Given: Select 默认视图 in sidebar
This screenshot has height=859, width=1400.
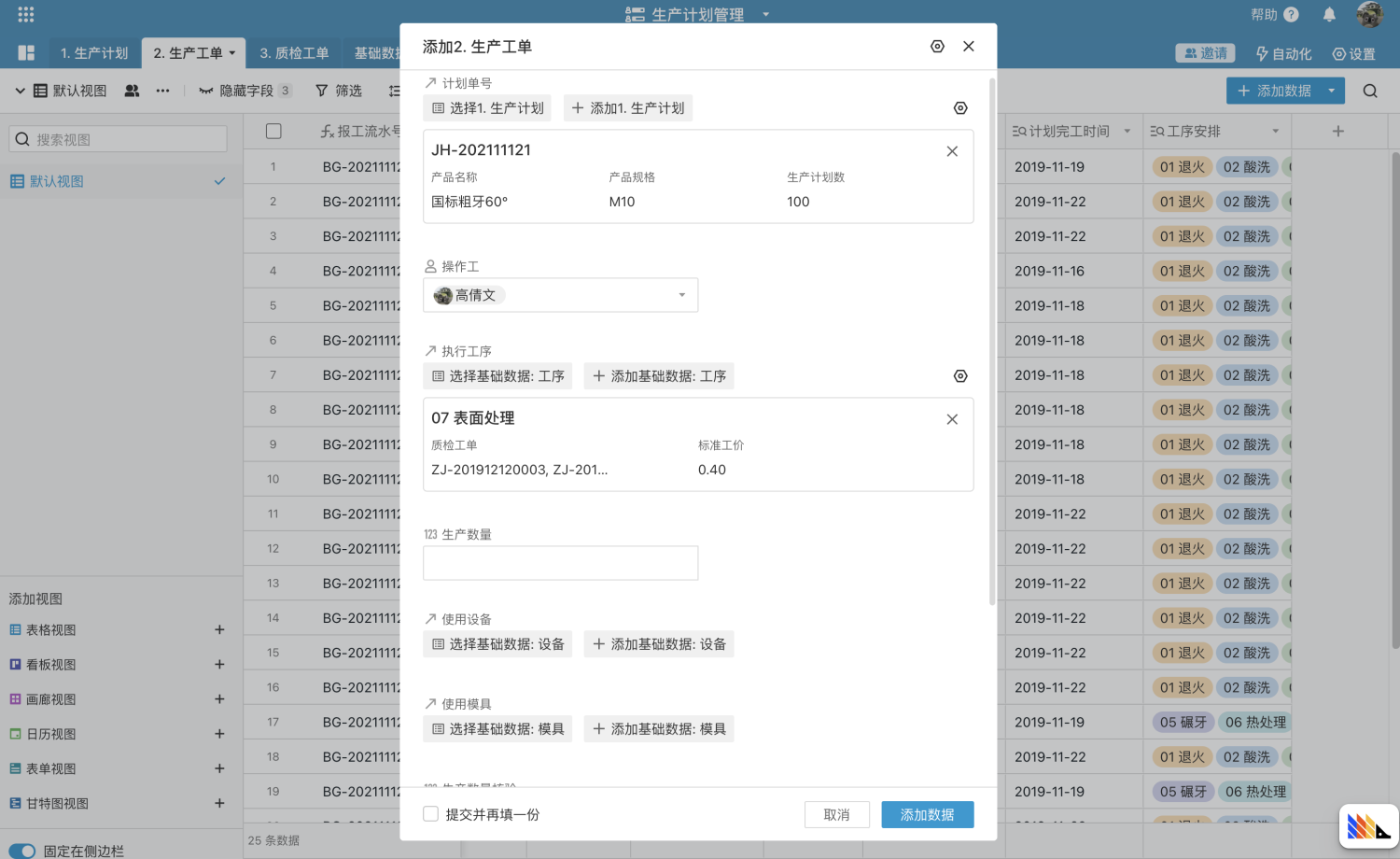Looking at the screenshot, I should pyautogui.click(x=119, y=181).
